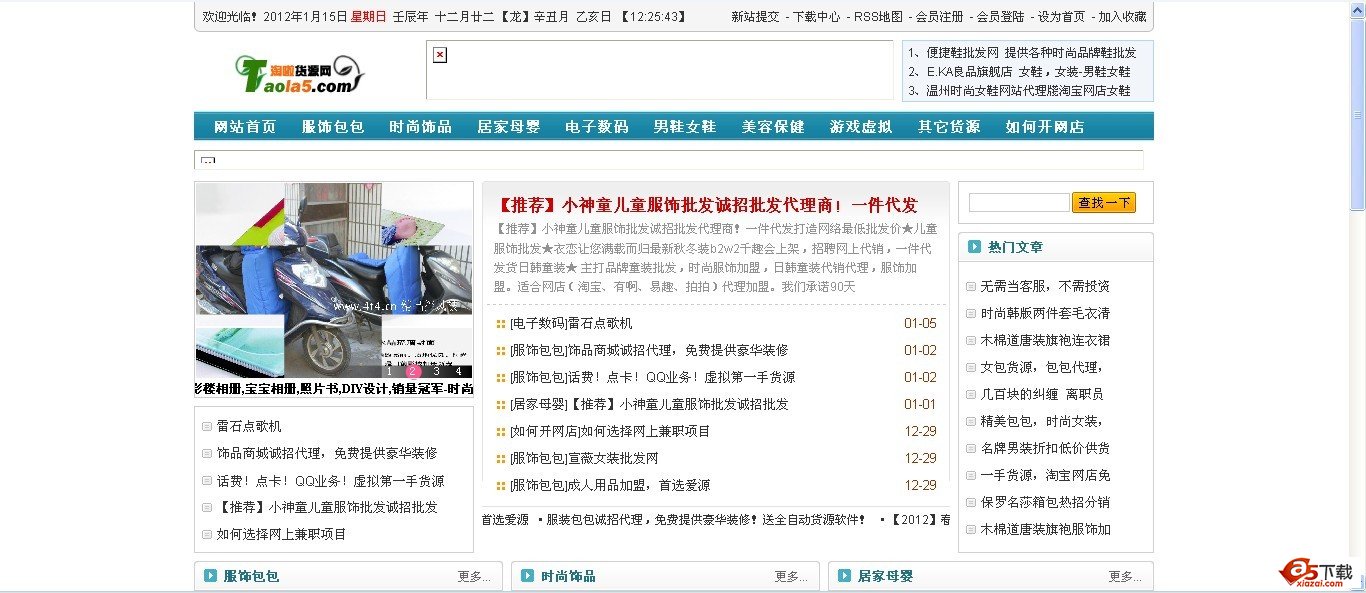The width and height of the screenshot is (1366, 593).
Task: Open the red 【推荐】小神童 headline
Action: coord(706,205)
